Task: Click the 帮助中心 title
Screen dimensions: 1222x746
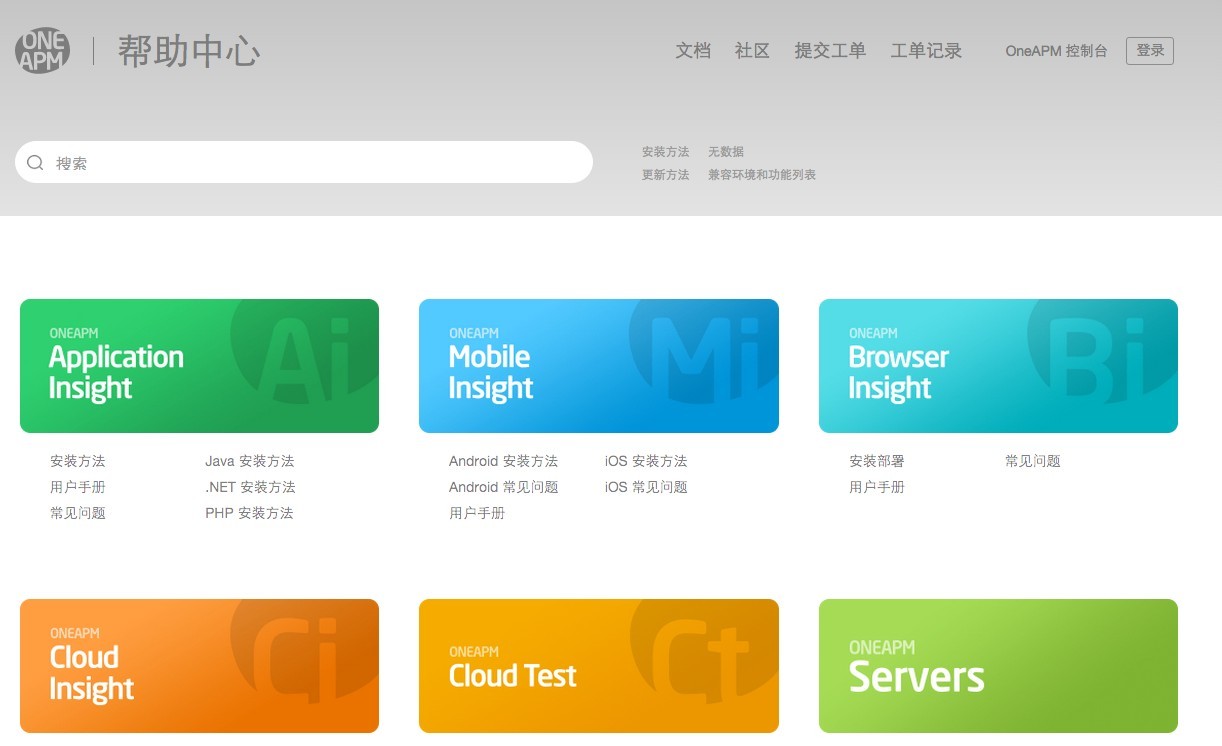Action: [189, 51]
